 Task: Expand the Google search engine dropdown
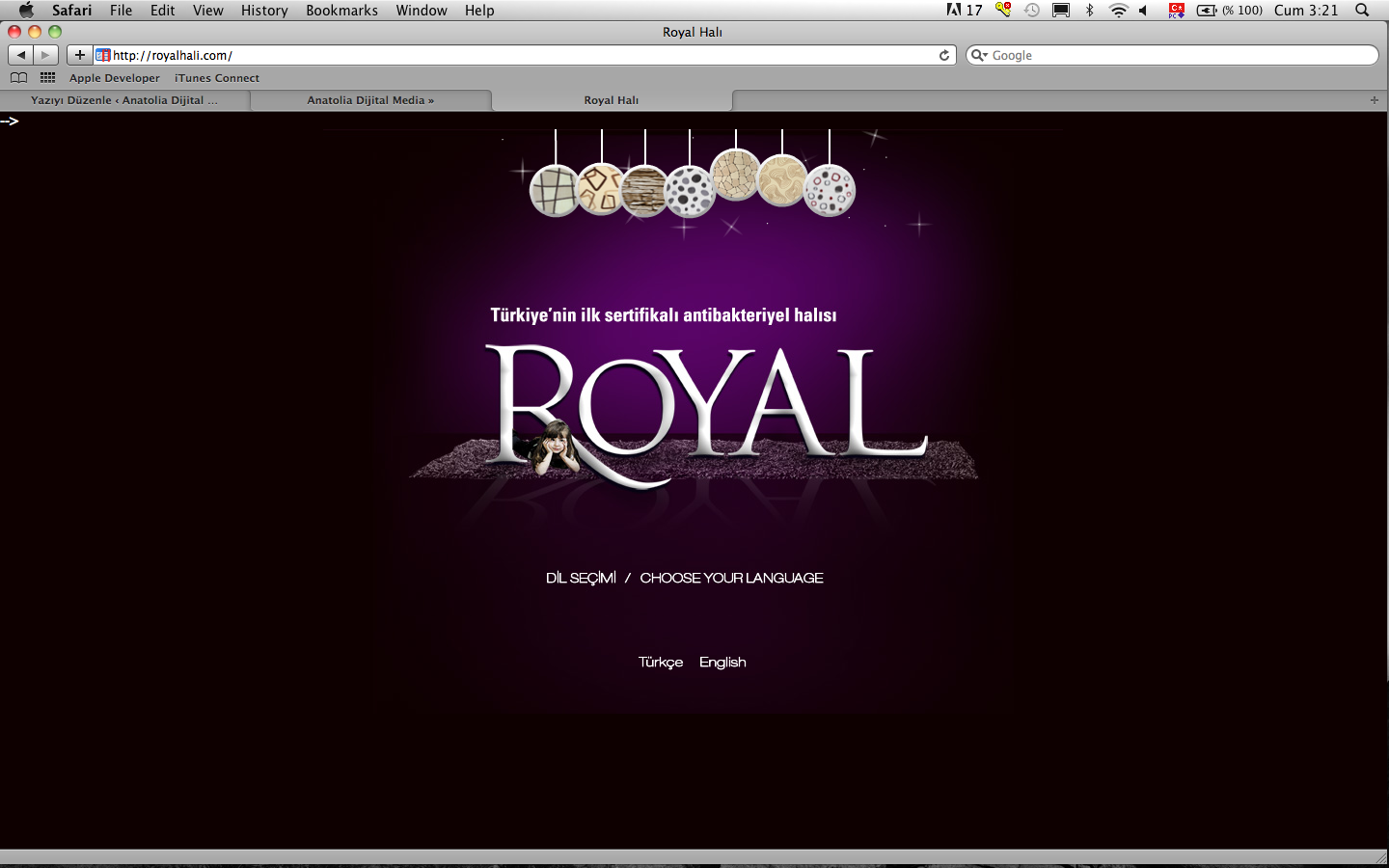(x=979, y=55)
